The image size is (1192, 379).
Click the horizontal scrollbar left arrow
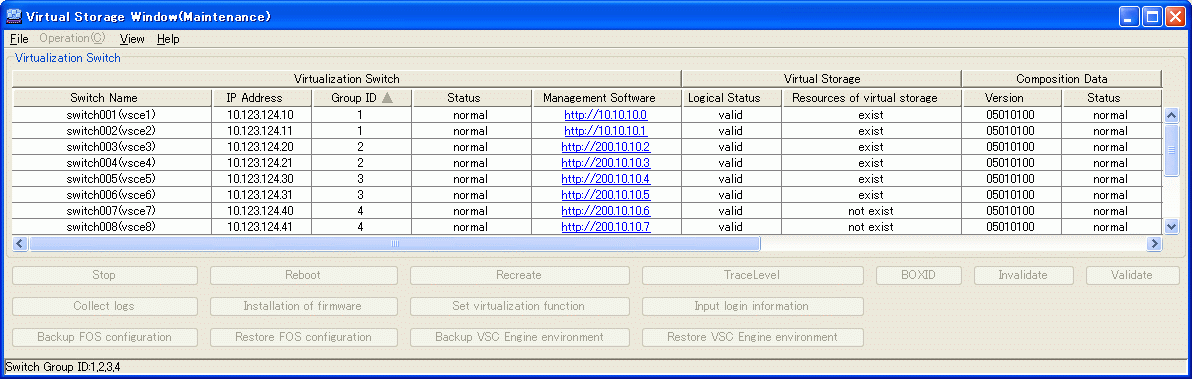[x=21, y=243]
